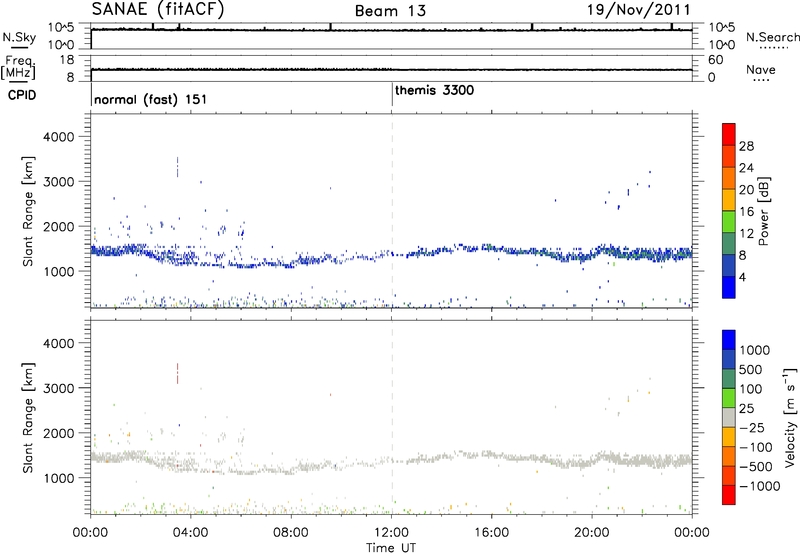Click the Power [dB] colorbar label
Viewport: 800px width, 554px height.
click(x=763, y=211)
